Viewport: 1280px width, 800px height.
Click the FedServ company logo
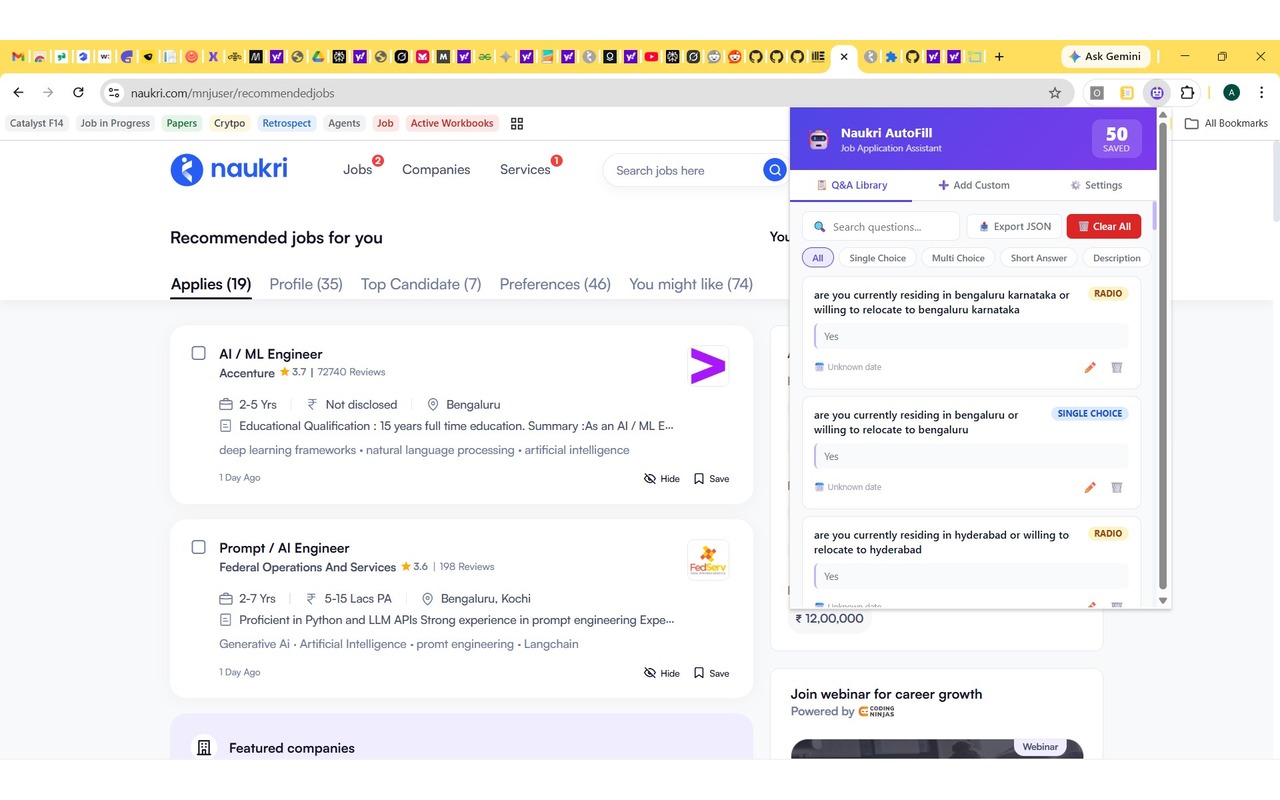(708, 560)
